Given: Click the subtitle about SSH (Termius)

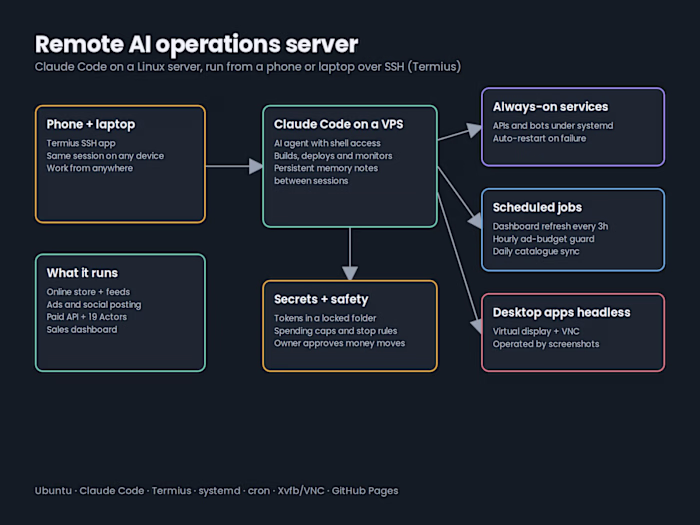Looking at the screenshot, I should pyautogui.click(x=248, y=67).
